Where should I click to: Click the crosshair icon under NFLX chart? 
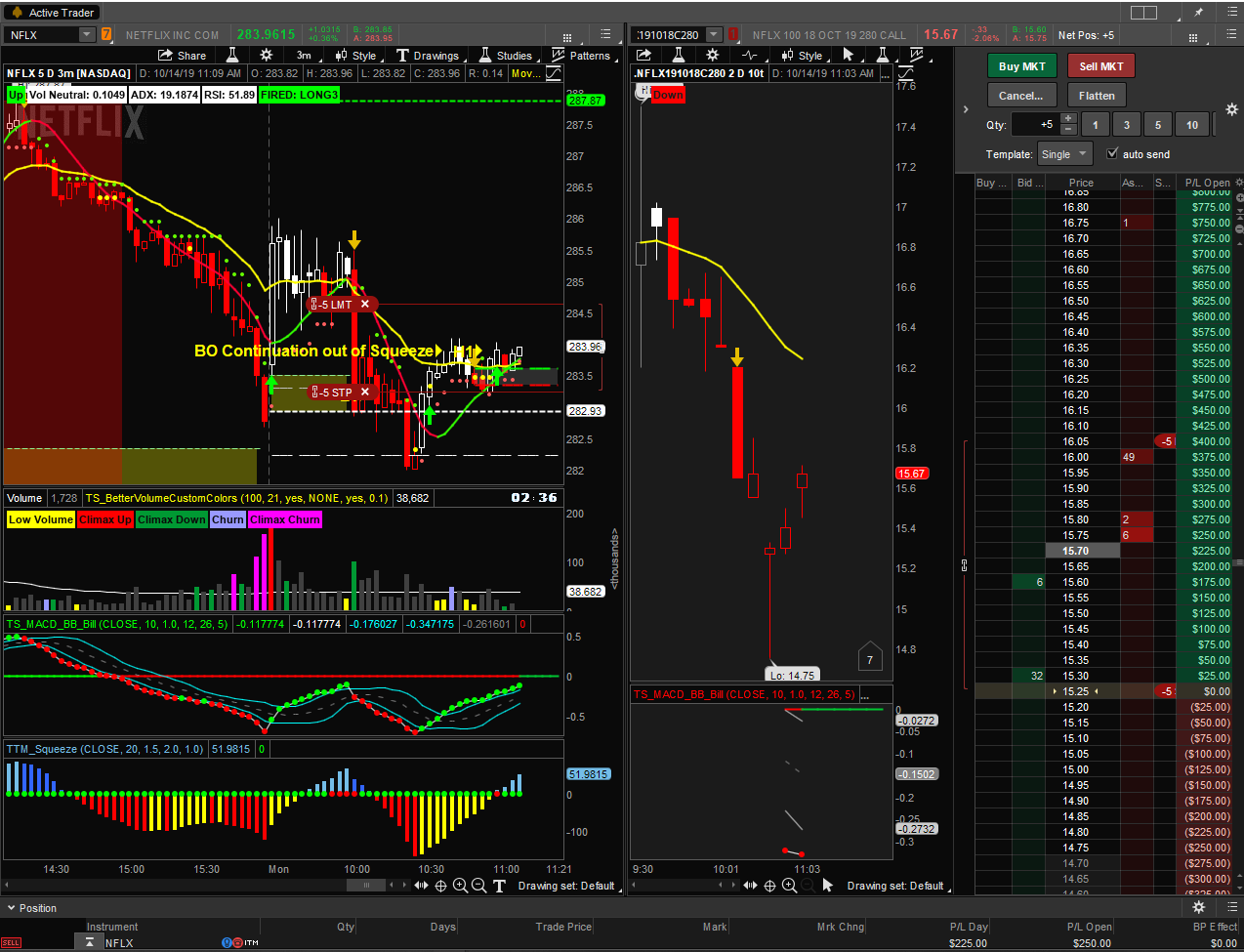click(x=440, y=886)
